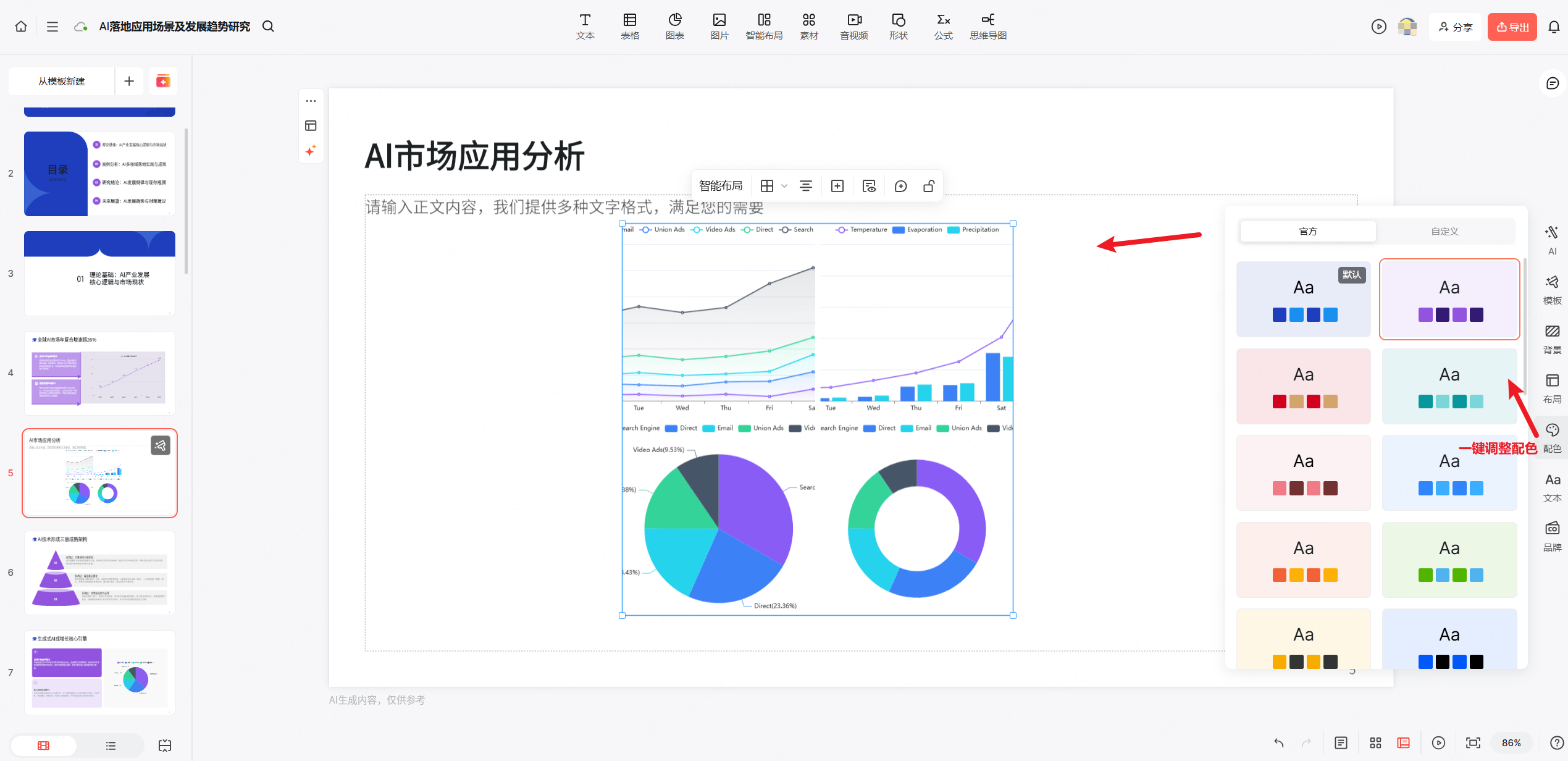
Task: Select the purple color scheme
Action: point(1449,300)
